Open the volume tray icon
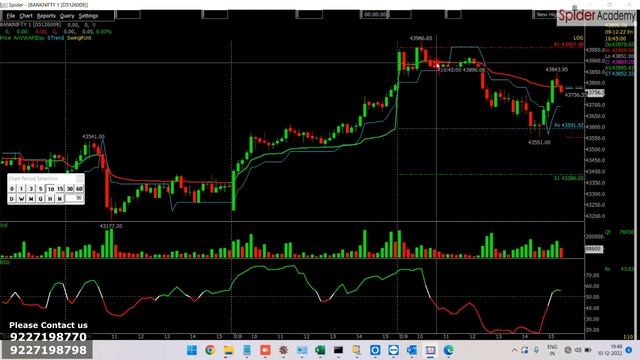 click(x=578, y=350)
